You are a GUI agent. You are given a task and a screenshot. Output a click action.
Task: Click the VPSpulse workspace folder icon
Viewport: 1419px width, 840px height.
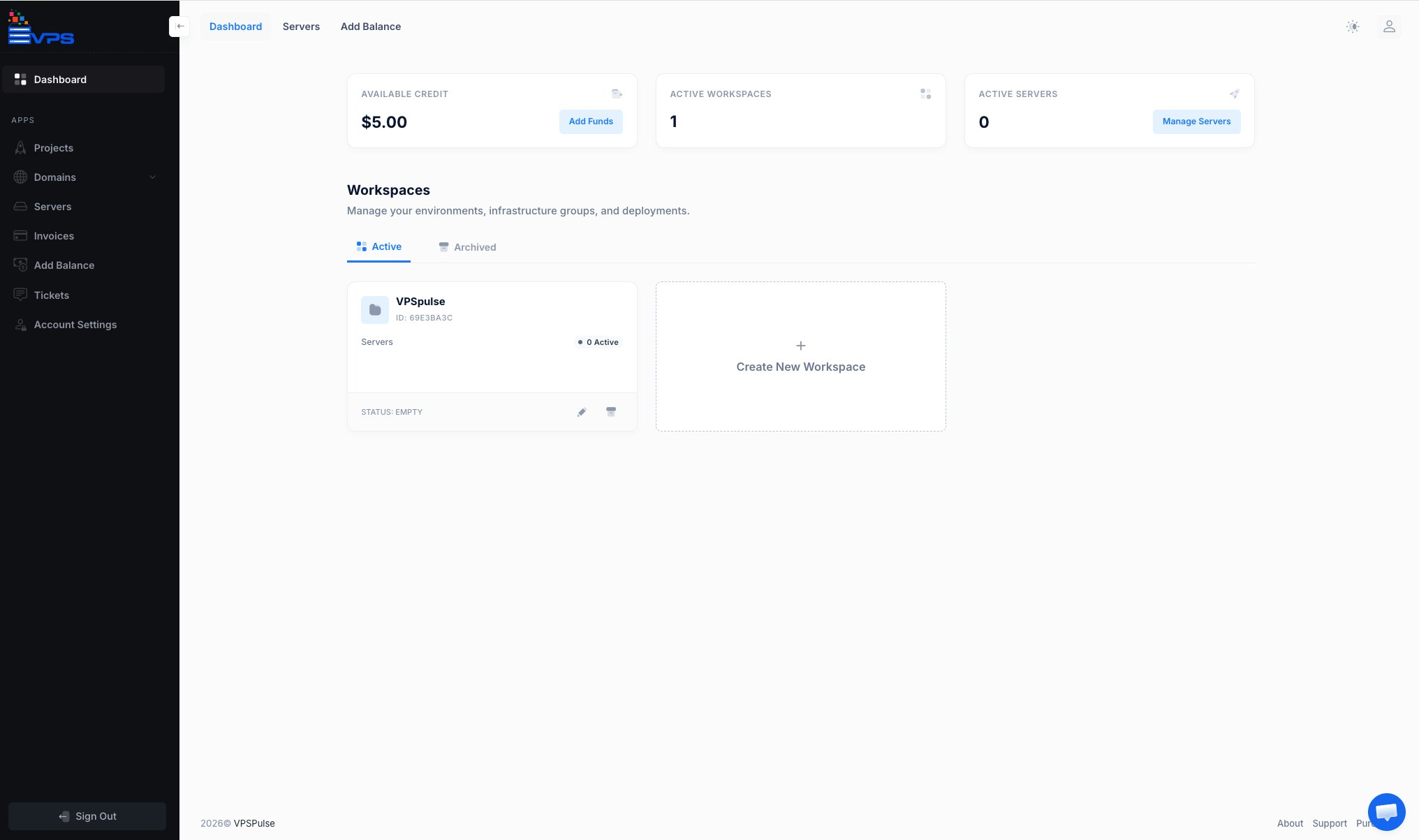coord(375,309)
